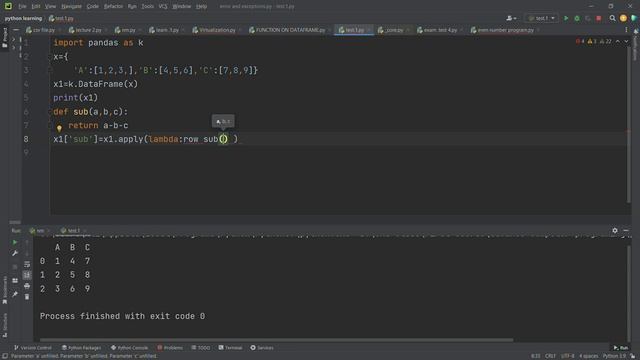
Task: Toggle scroll to end in Run console
Action: click(27, 275)
